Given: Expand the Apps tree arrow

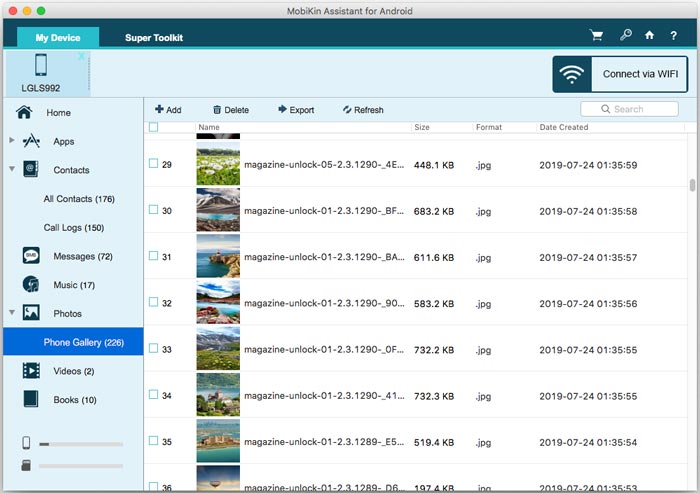Looking at the screenshot, I should pos(11,141).
